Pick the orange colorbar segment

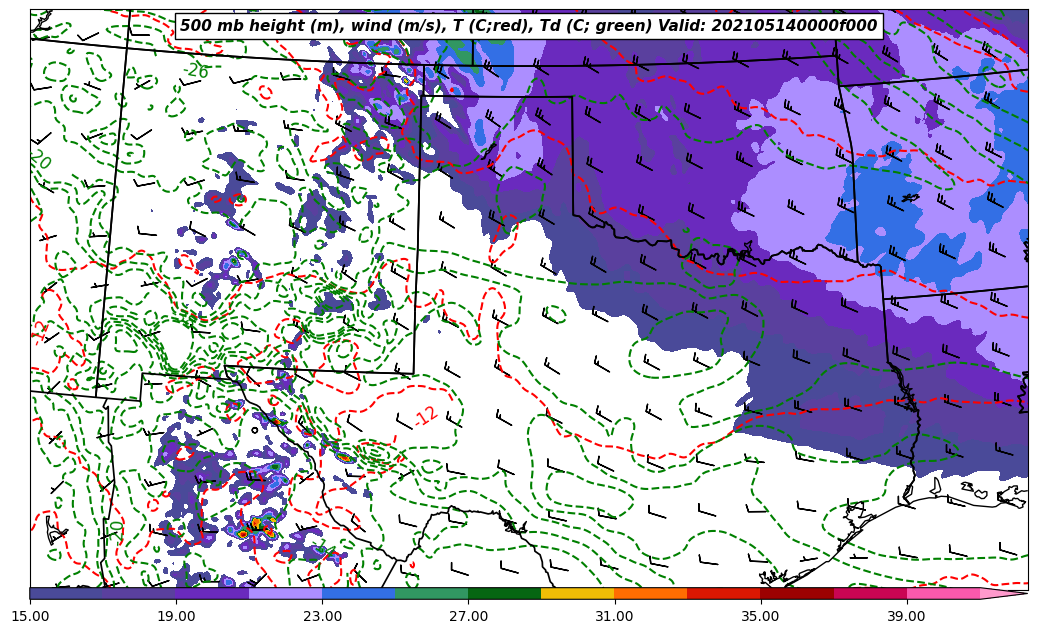click(x=650, y=593)
